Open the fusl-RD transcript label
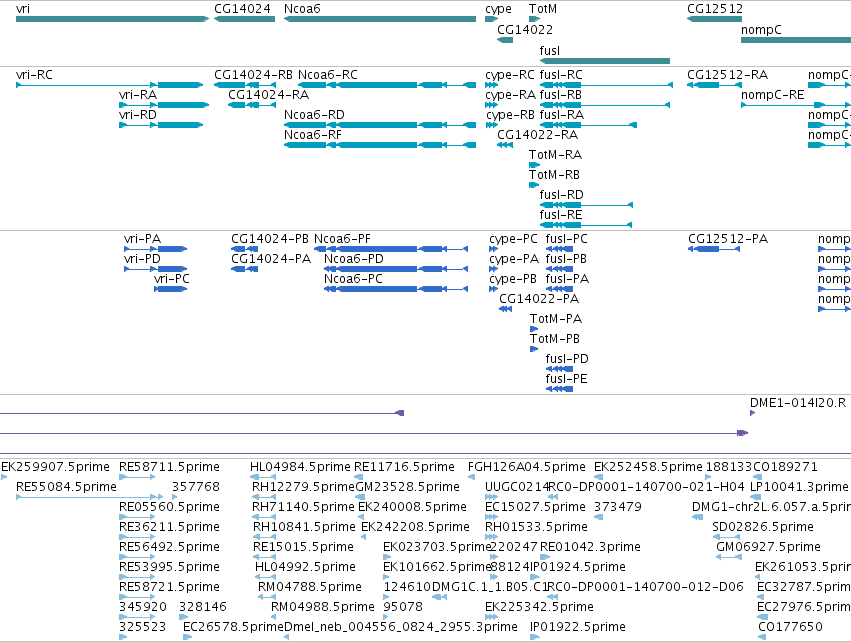 (x=561, y=195)
